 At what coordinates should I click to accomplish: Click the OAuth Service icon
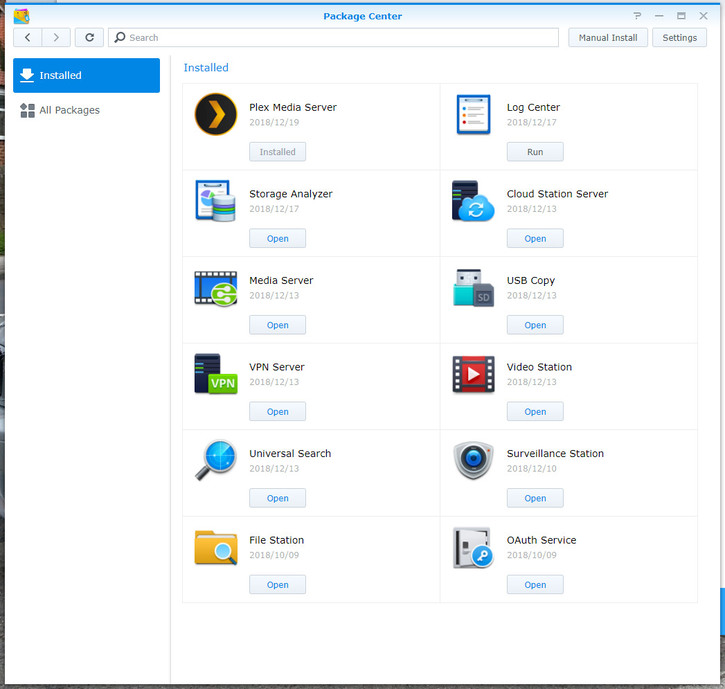point(473,547)
